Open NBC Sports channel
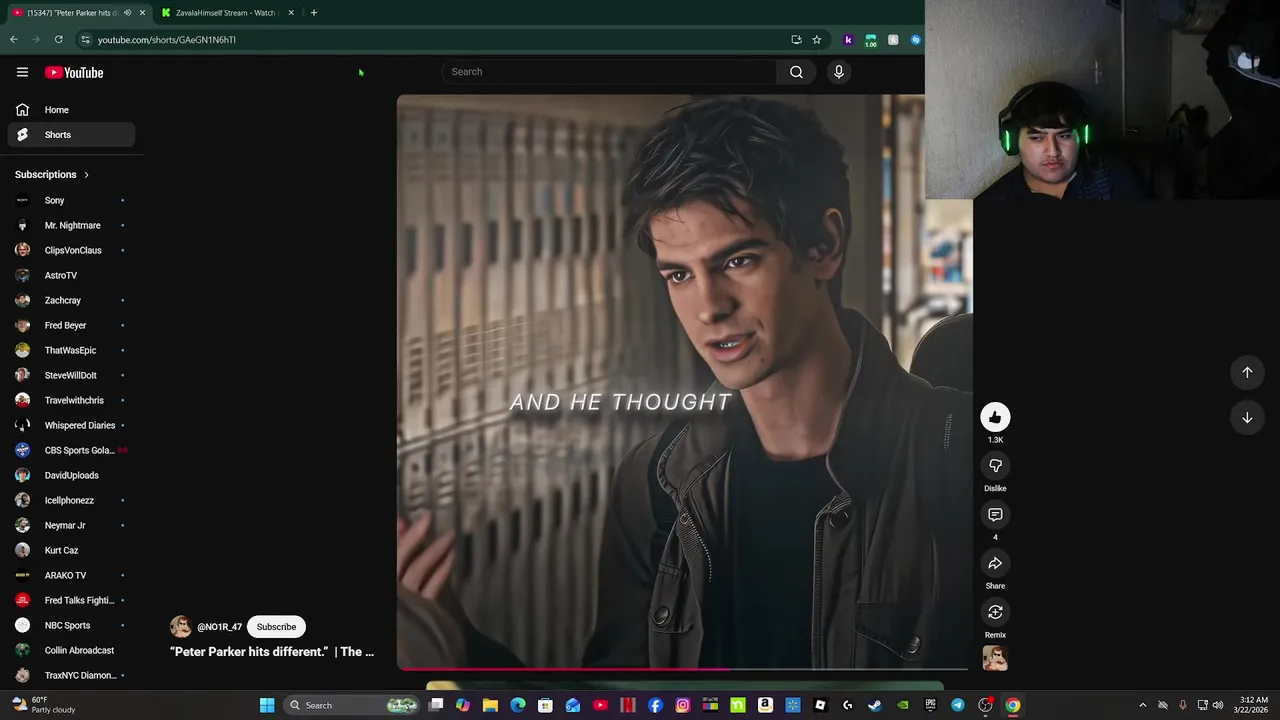 (71, 625)
